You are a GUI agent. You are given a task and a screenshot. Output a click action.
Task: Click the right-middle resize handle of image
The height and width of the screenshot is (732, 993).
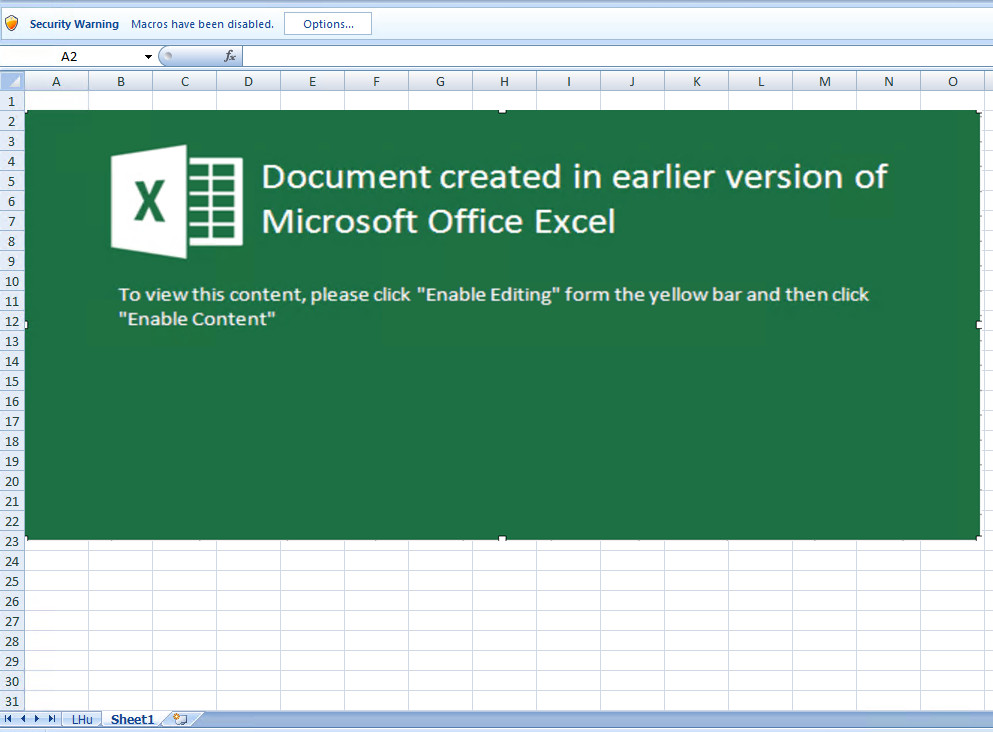click(x=979, y=325)
